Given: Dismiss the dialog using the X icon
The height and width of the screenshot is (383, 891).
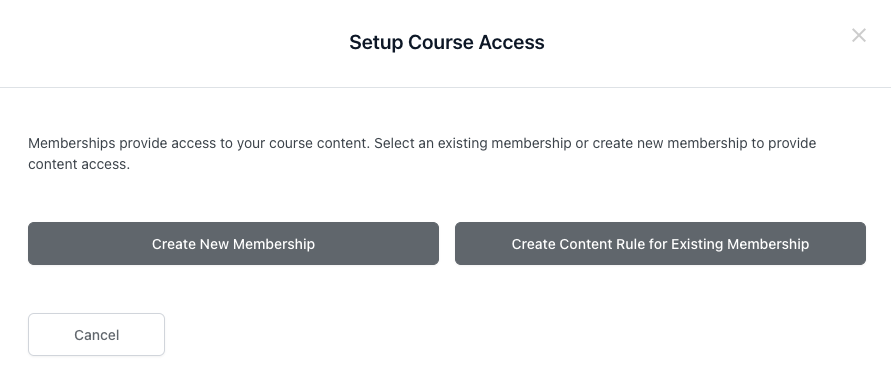Looking at the screenshot, I should [859, 35].
